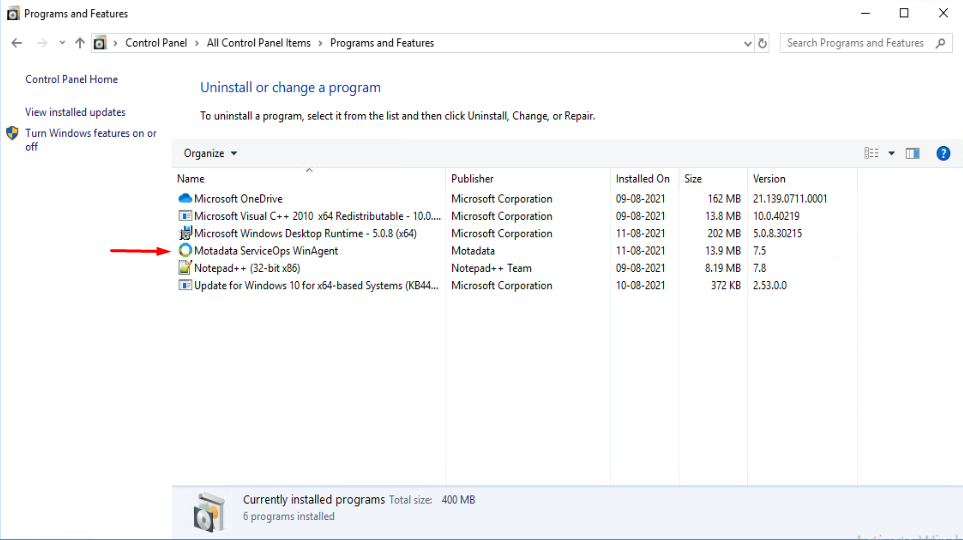The image size is (963, 540).
Task: Expand the address bar history dropdown
Action: pyautogui.click(x=747, y=44)
